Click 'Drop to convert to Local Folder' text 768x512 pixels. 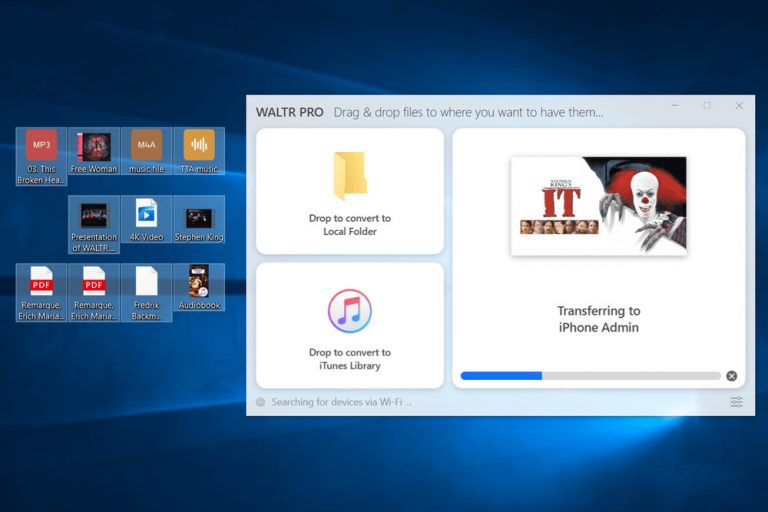click(x=350, y=225)
